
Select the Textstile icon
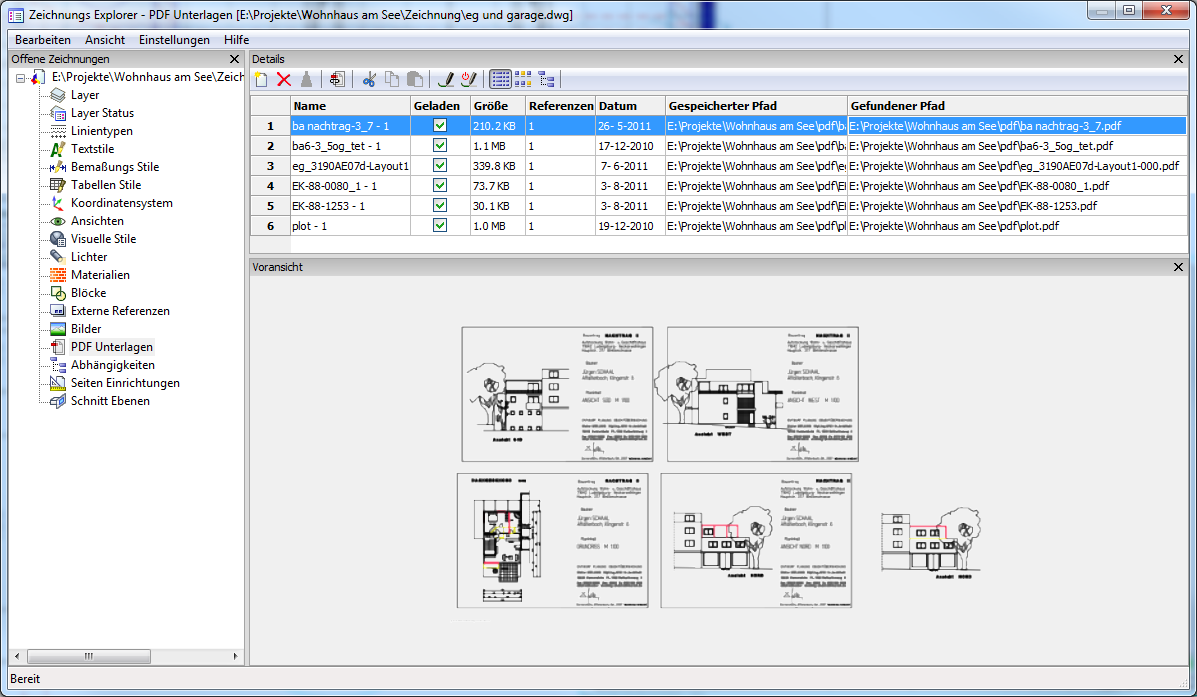[x=58, y=149]
